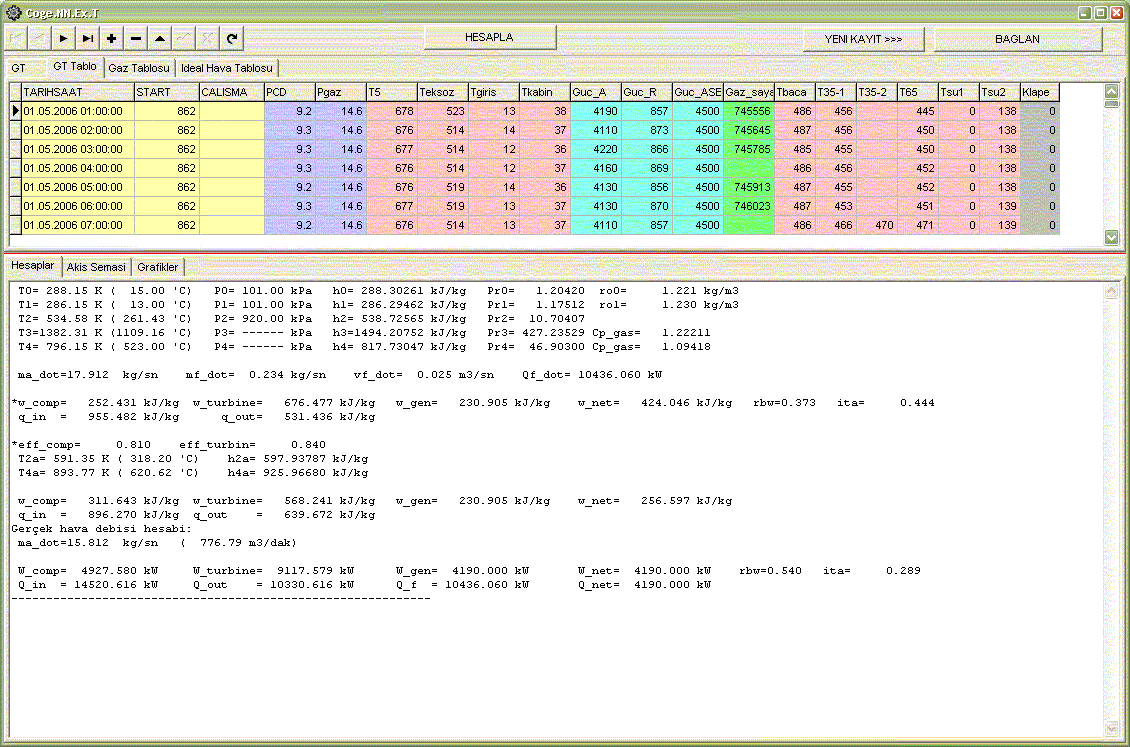
Task: Click the Guc_A column header
Action: tap(595, 92)
